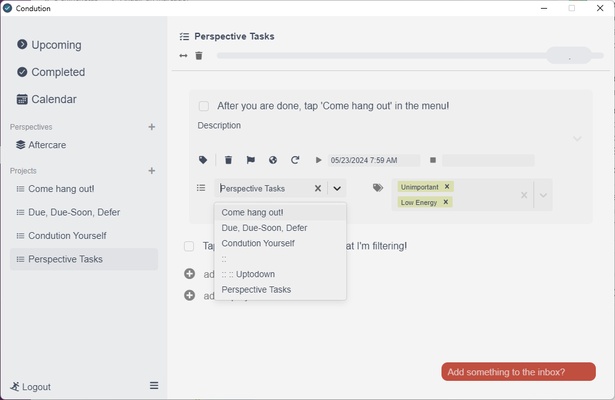Click the flag icon to flag the task

[250, 160]
